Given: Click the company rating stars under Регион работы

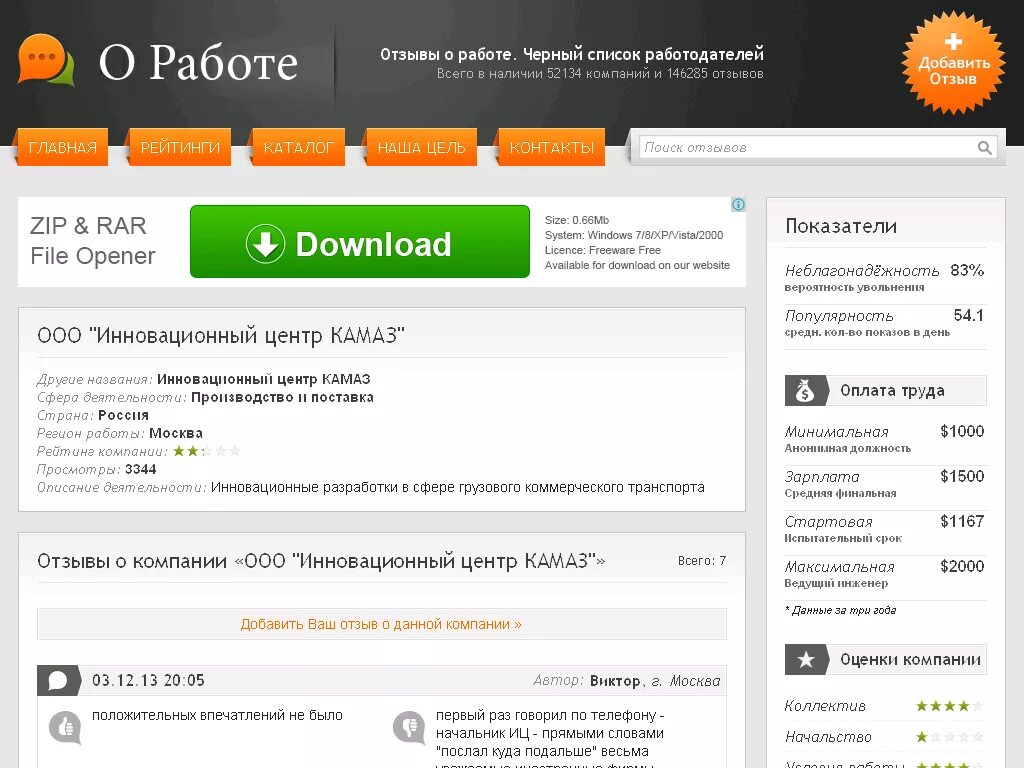Looking at the screenshot, I should [x=206, y=451].
